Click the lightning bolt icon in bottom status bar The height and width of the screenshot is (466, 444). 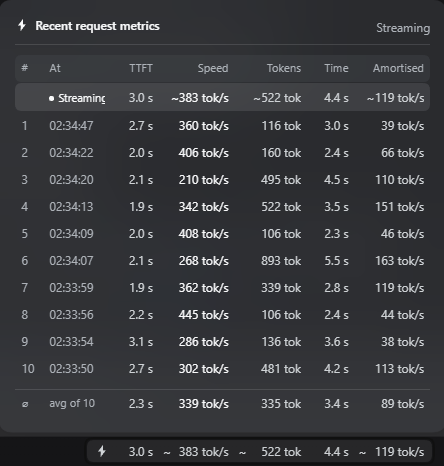point(102,451)
